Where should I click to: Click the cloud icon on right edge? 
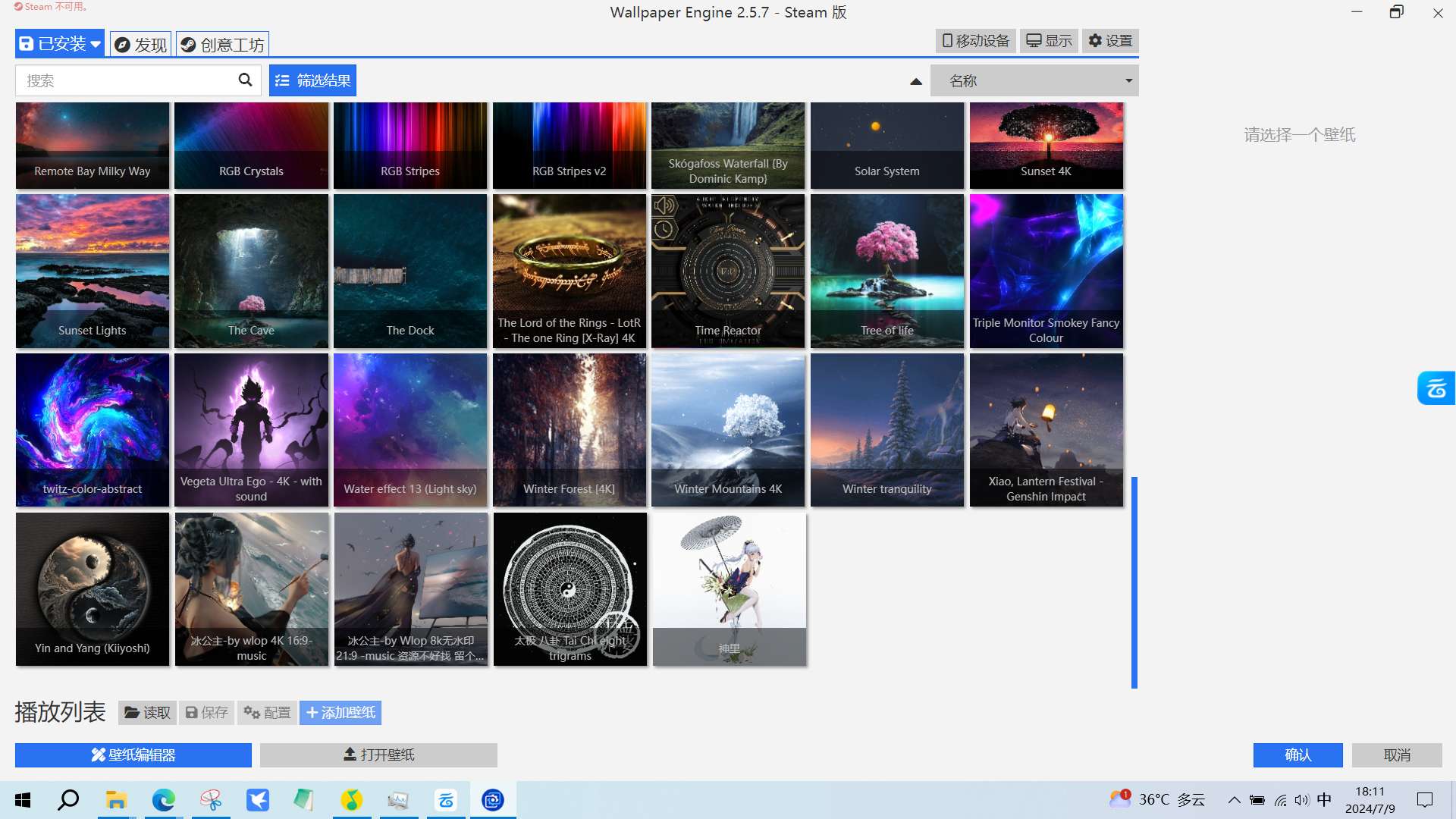point(1436,388)
